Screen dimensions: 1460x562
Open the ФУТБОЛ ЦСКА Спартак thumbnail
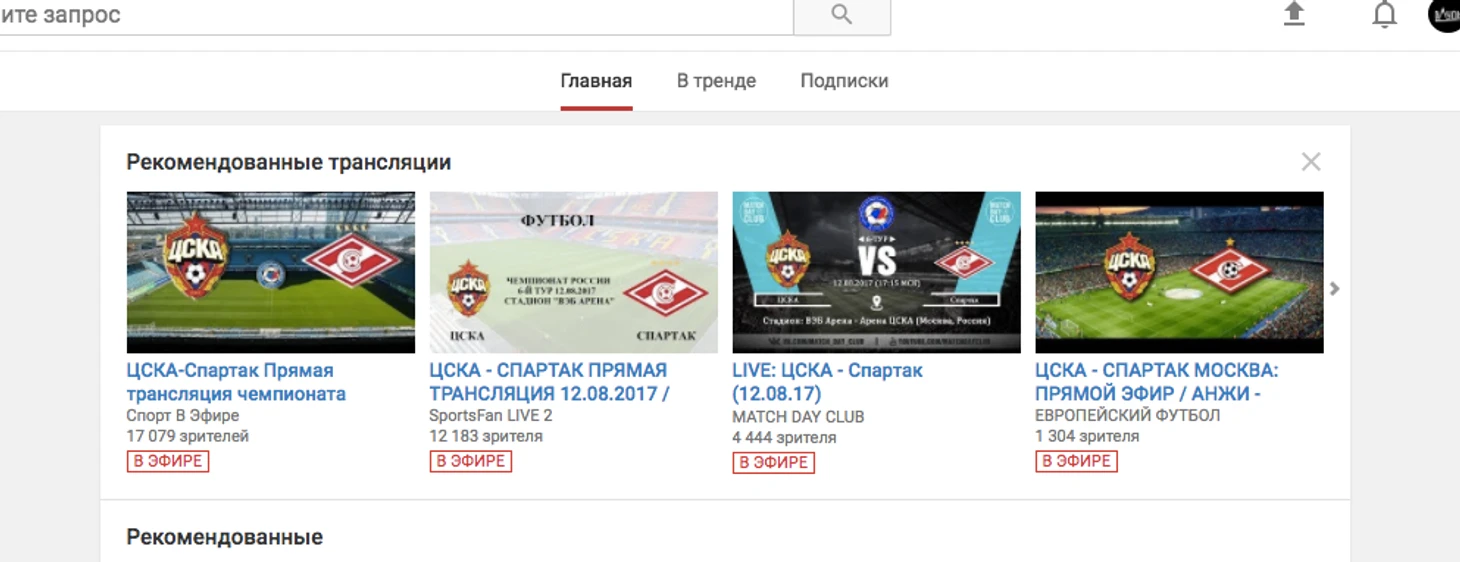tap(574, 272)
